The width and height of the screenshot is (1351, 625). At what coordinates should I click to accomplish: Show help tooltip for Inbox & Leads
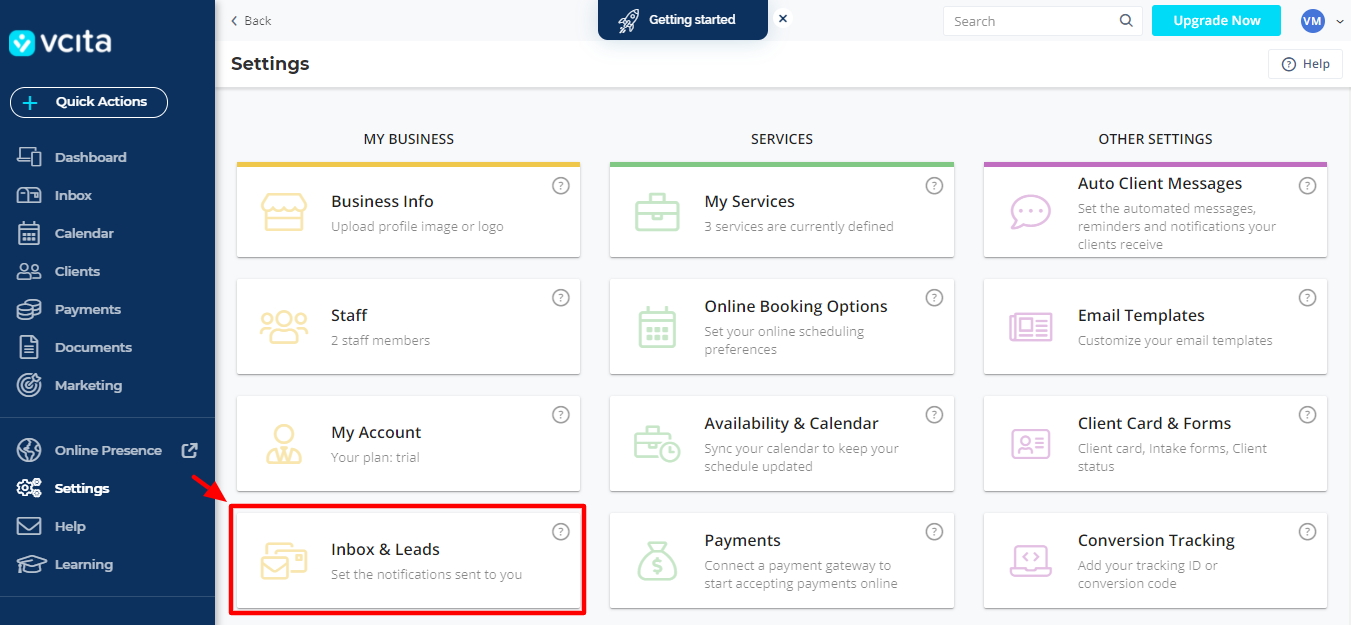tap(561, 532)
